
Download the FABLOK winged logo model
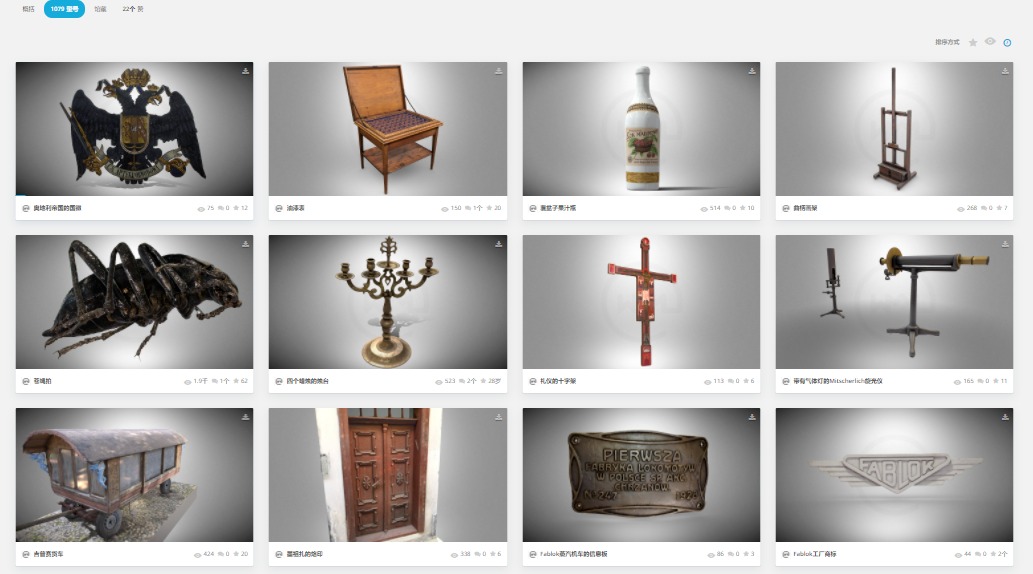pyautogui.click(x=1005, y=417)
